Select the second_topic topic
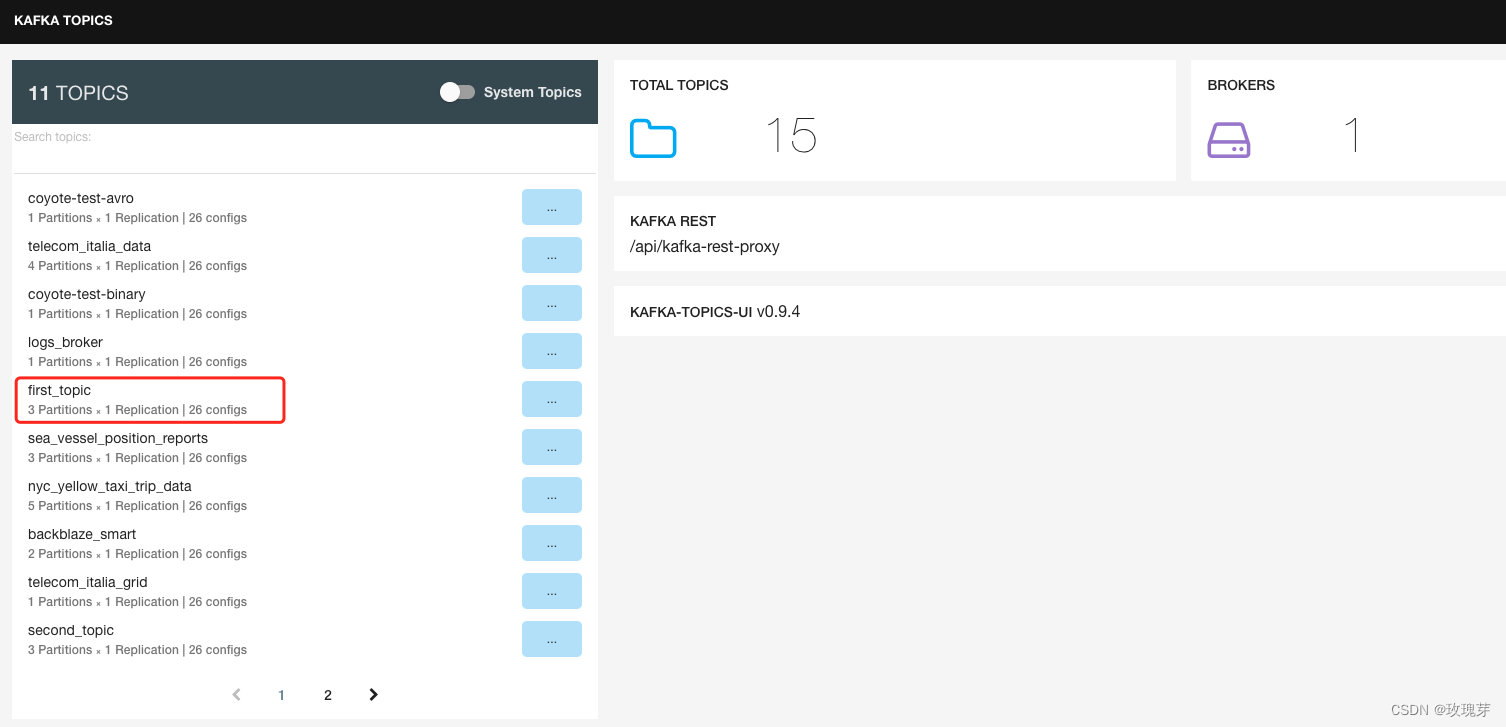This screenshot has height=727, width=1506. [71, 630]
